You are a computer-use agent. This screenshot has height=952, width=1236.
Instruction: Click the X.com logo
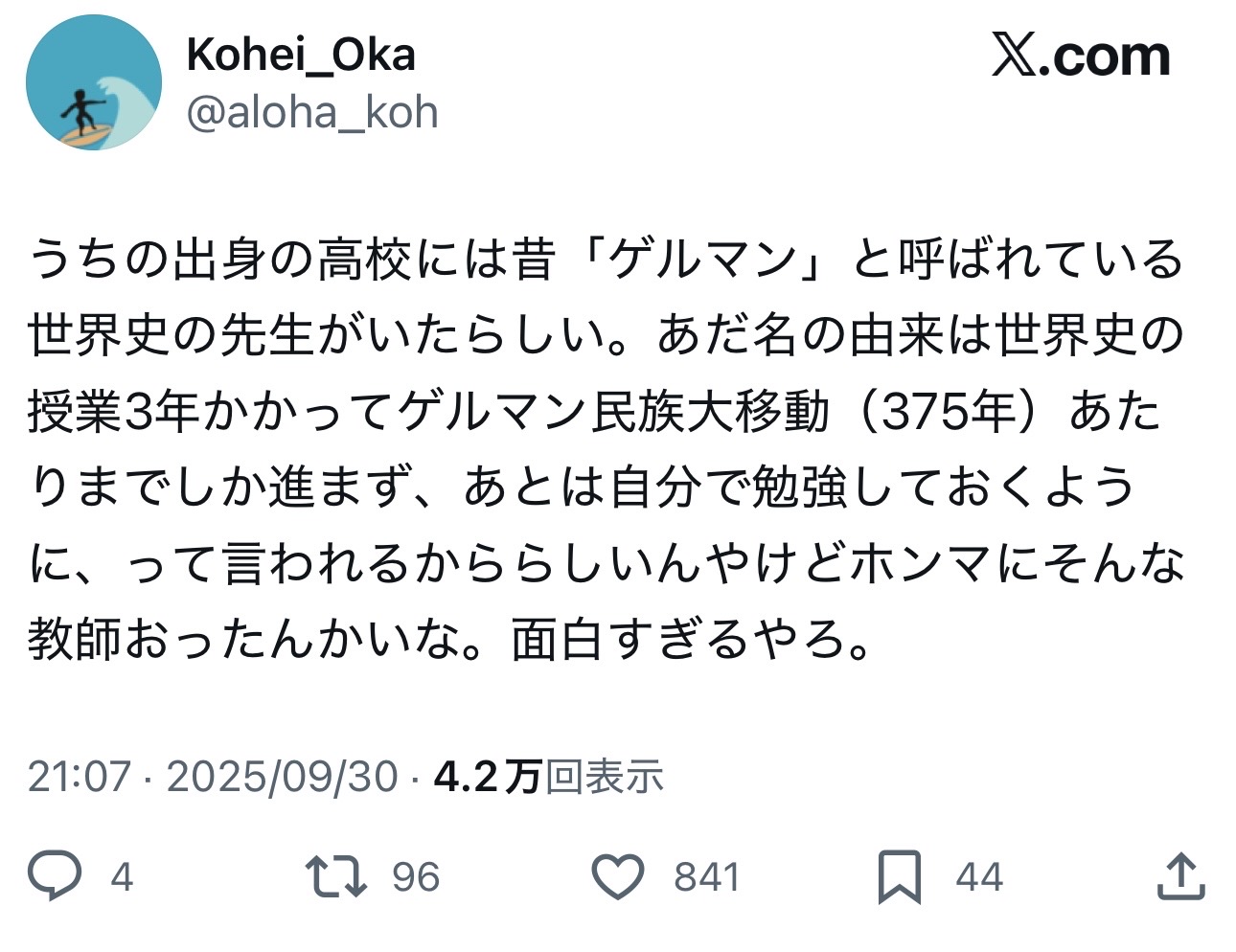coord(1081,57)
